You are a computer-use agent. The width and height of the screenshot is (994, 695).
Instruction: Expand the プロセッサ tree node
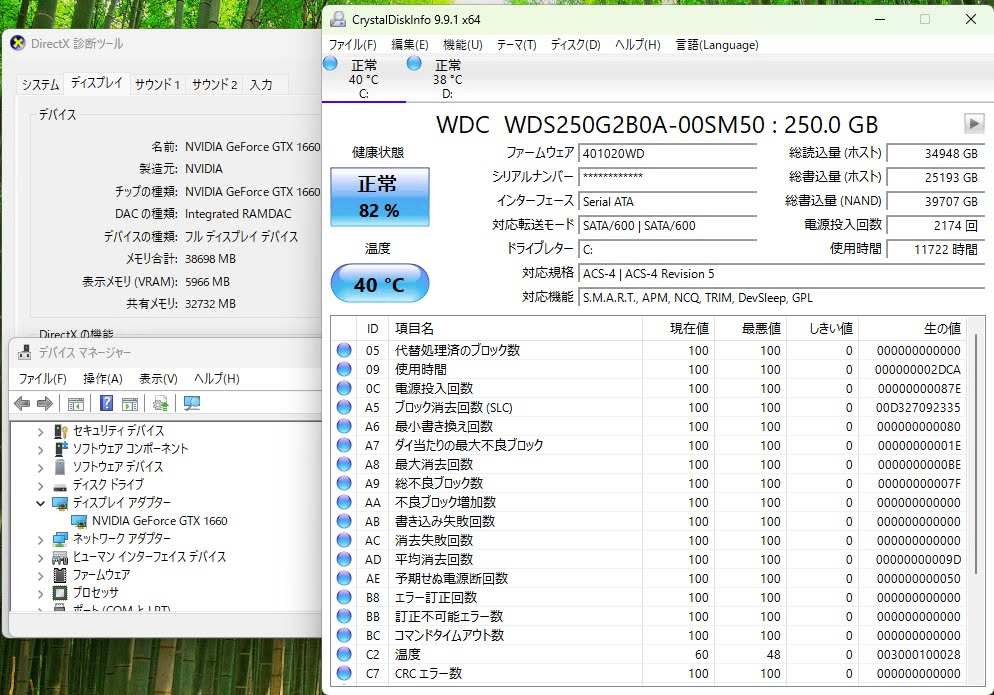point(41,594)
